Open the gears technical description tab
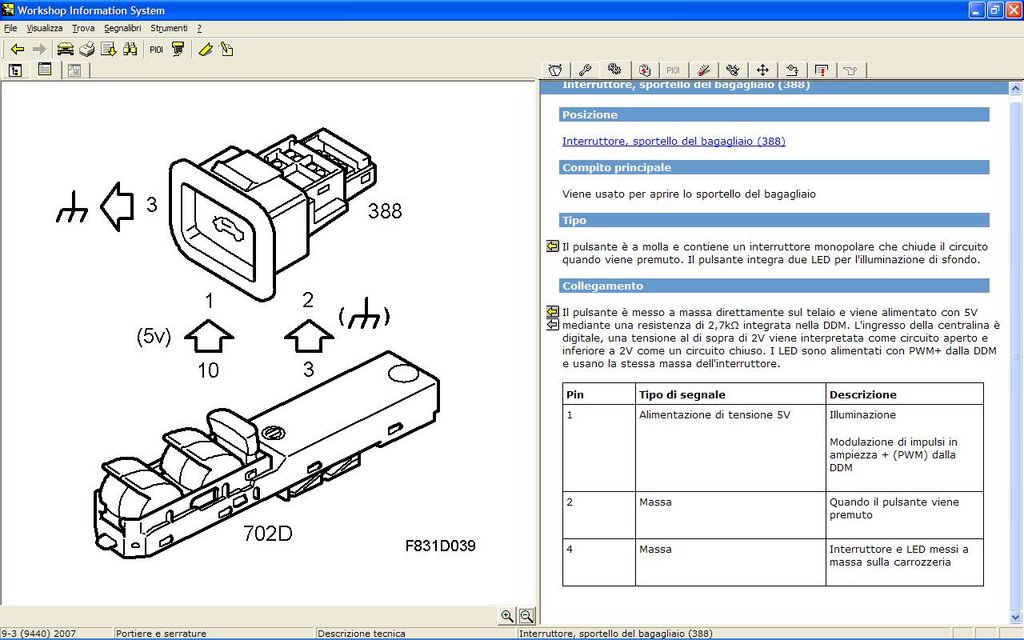1024x640 pixels. (614, 69)
